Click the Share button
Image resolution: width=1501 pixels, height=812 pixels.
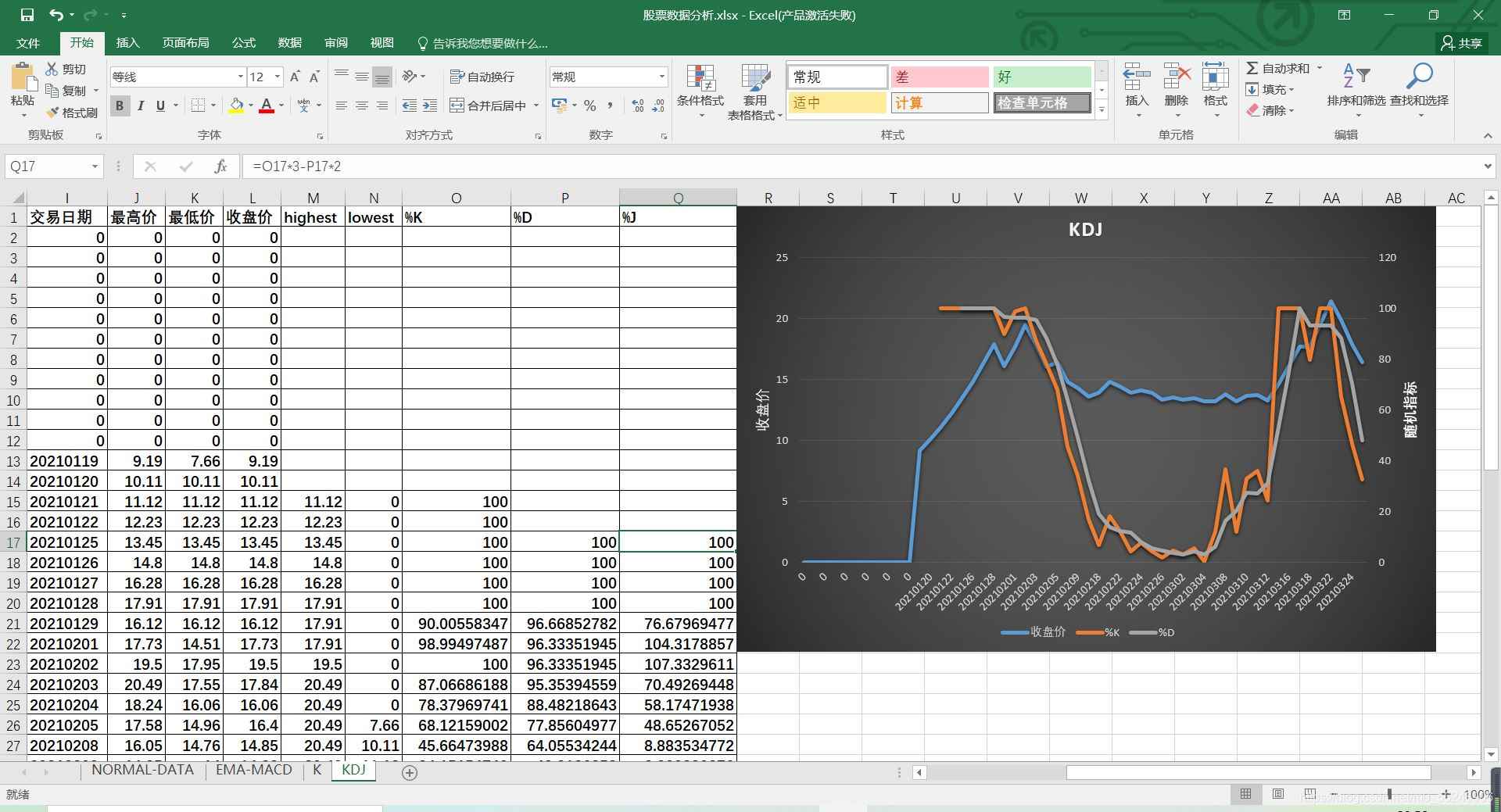1461,43
